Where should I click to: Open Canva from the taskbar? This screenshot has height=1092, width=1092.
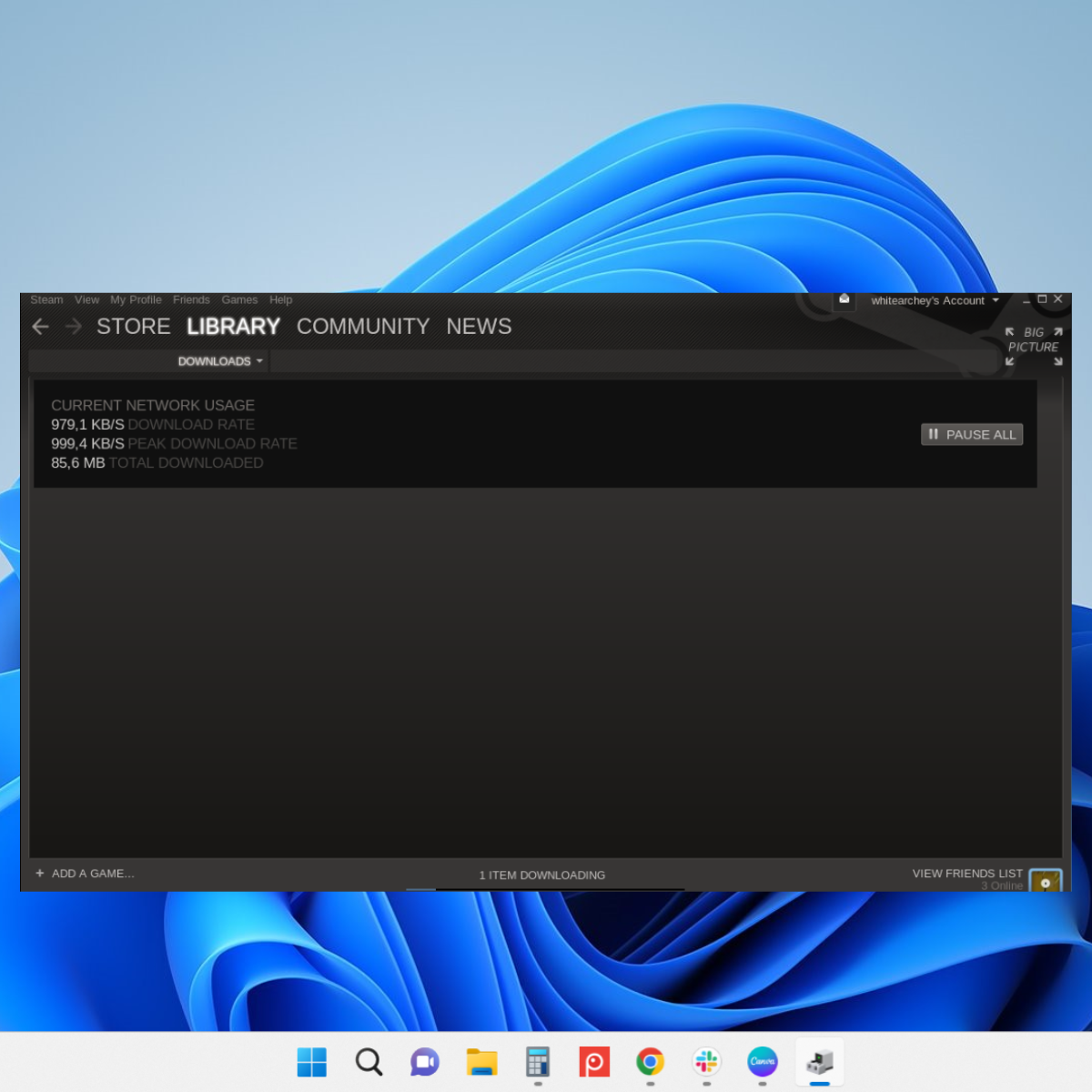click(x=763, y=1061)
